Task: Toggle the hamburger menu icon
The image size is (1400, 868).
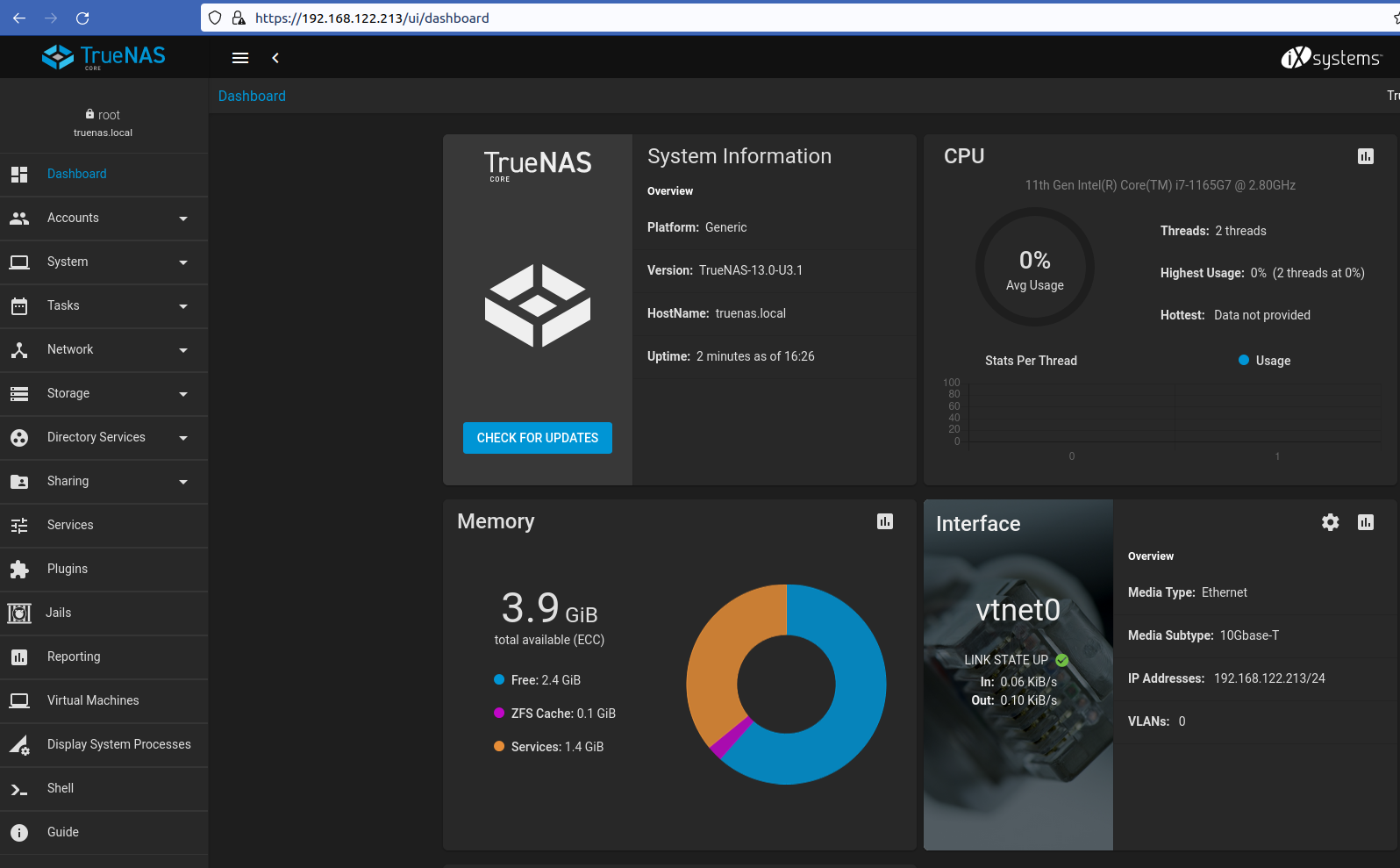Action: (239, 58)
